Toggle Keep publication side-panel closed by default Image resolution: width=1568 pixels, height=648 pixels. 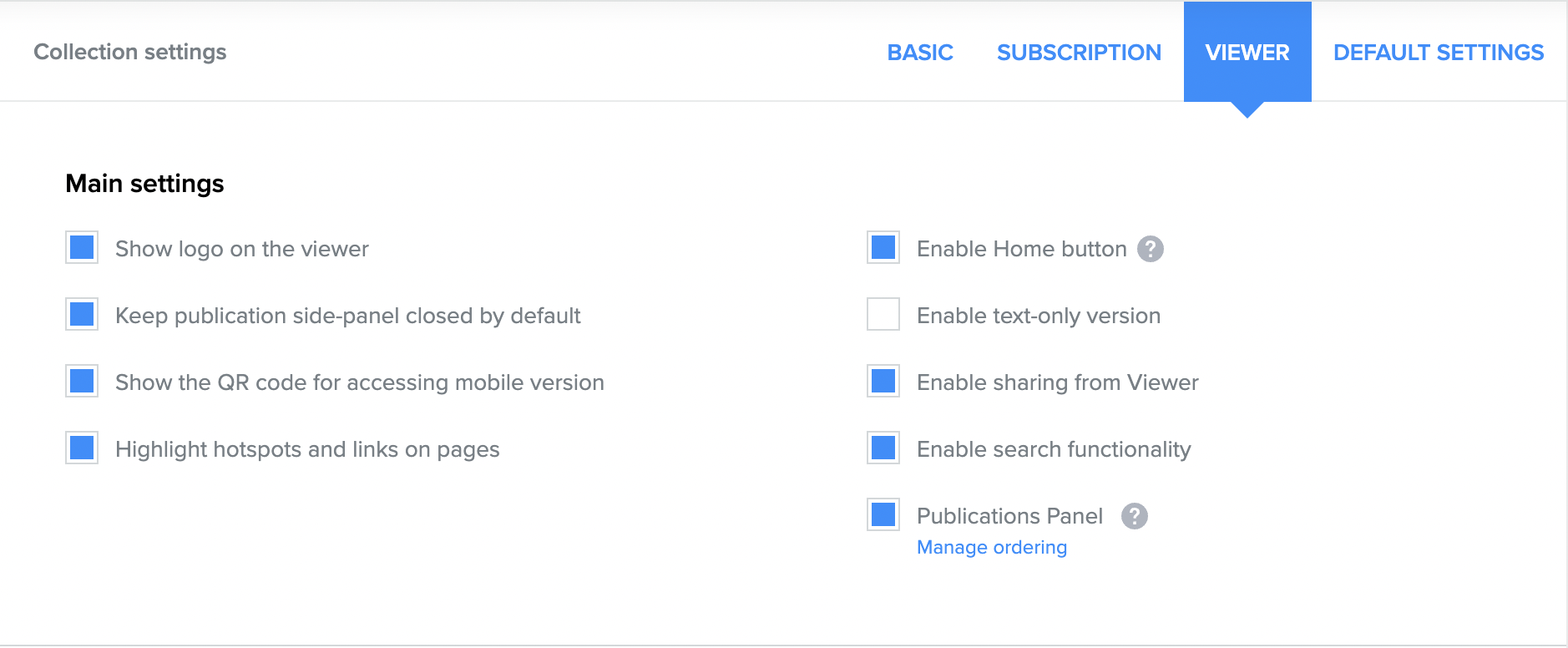point(82,315)
